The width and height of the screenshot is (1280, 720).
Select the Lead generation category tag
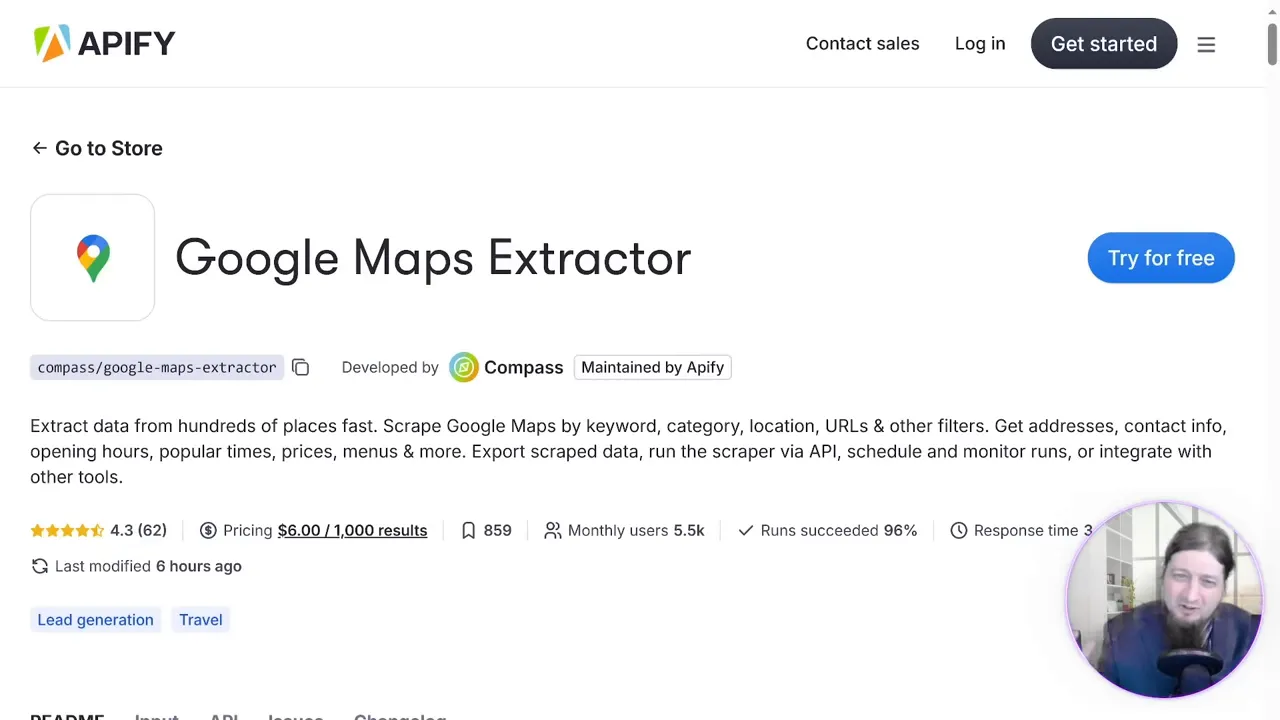click(95, 620)
